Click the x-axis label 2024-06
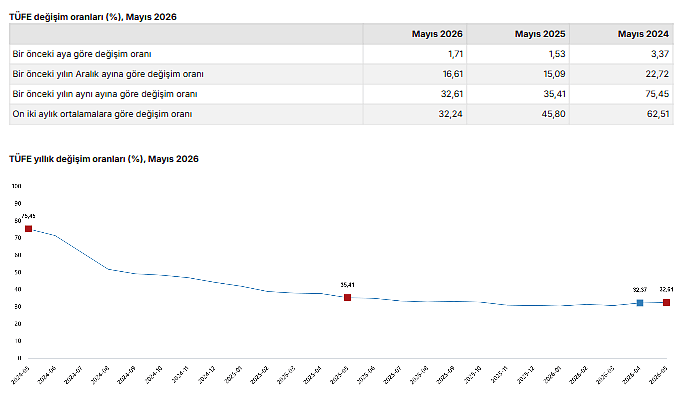The image size is (682, 393). tap(47, 375)
